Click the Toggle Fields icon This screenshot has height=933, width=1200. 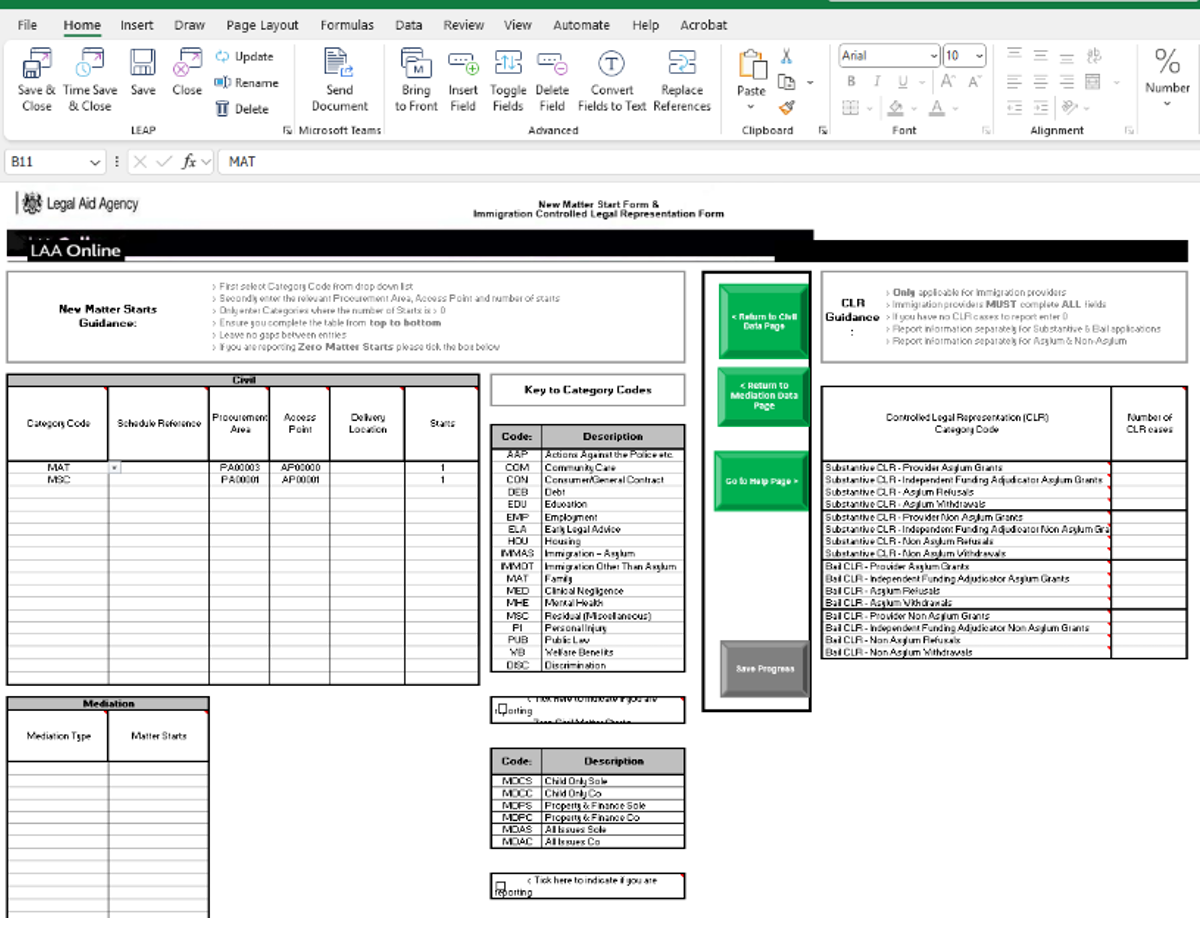click(508, 65)
